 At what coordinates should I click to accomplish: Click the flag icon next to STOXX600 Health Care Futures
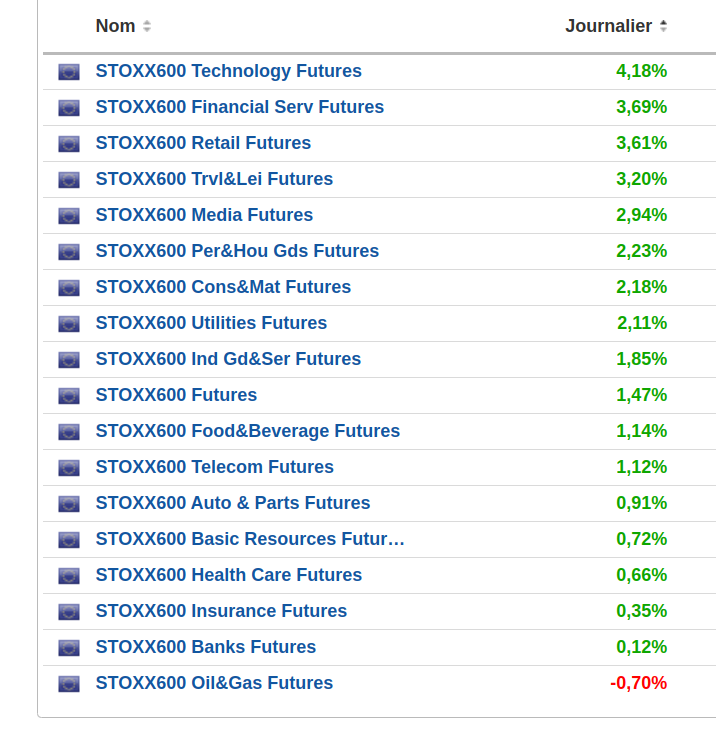coord(68,576)
